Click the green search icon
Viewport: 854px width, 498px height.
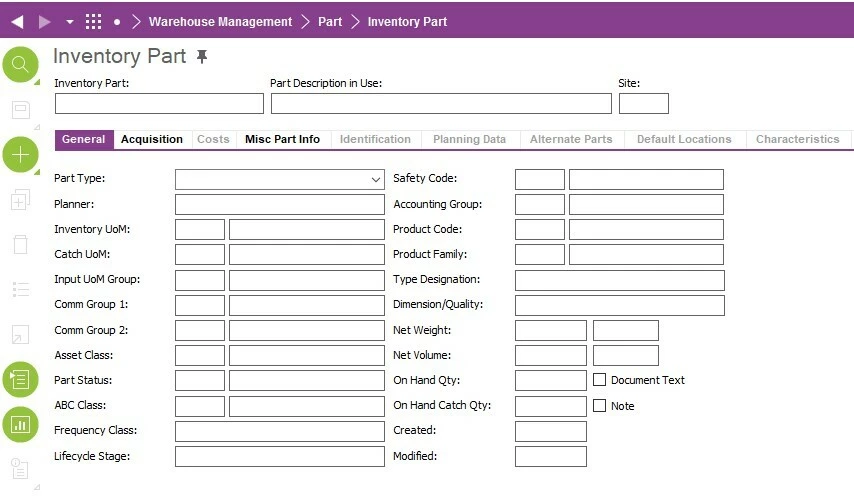20,65
